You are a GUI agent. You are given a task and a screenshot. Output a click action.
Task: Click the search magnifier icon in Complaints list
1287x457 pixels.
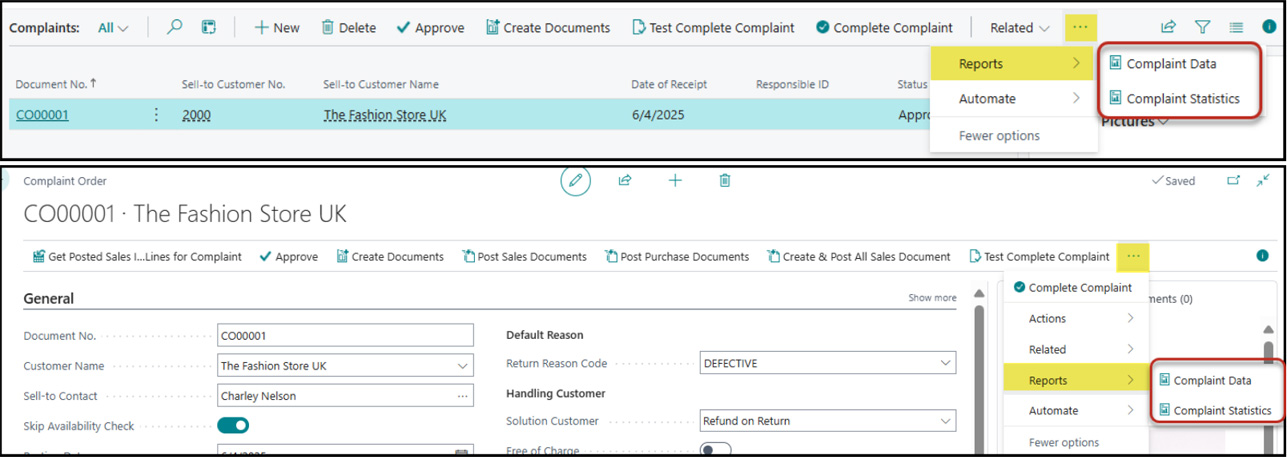(x=174, y=28)
